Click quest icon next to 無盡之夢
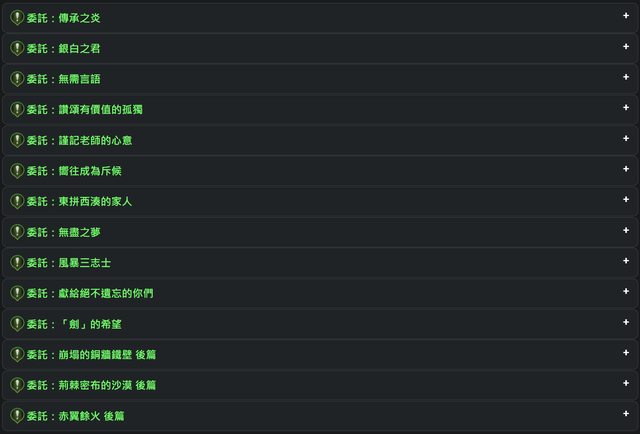This screenshot has height=434, width=640. [16, 232]
